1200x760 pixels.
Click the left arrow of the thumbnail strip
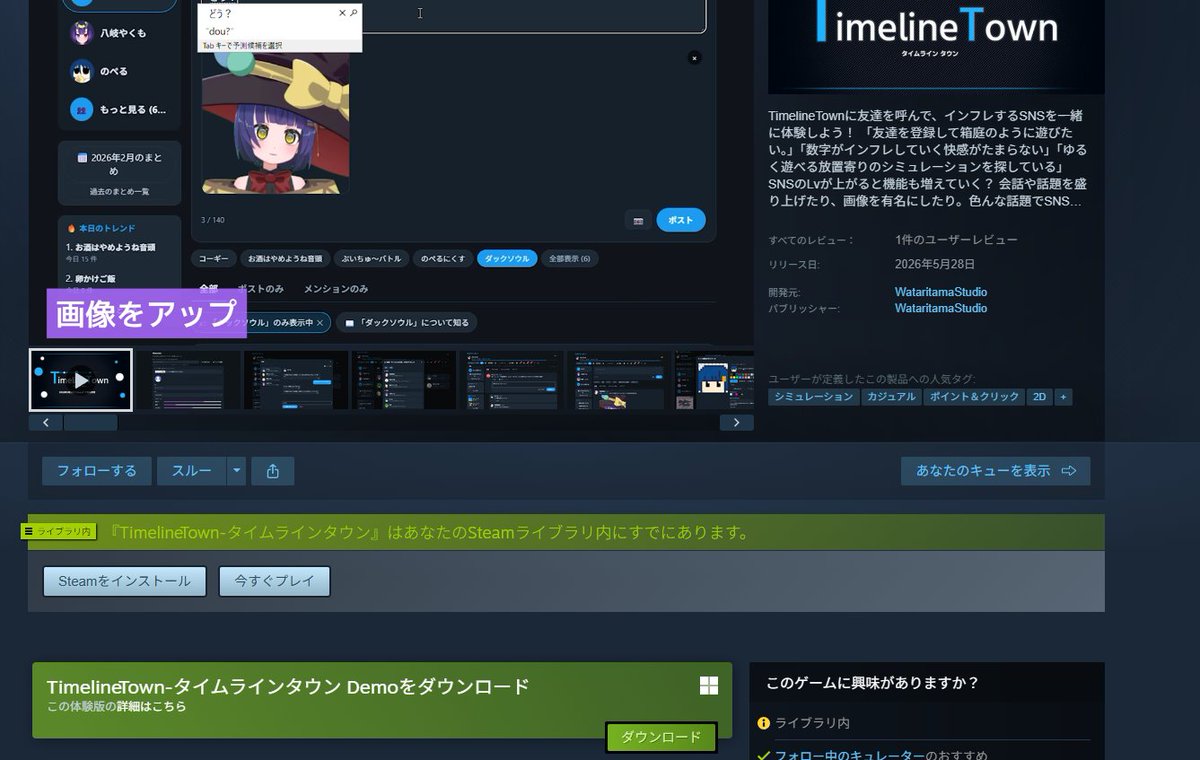pos(46,423)
